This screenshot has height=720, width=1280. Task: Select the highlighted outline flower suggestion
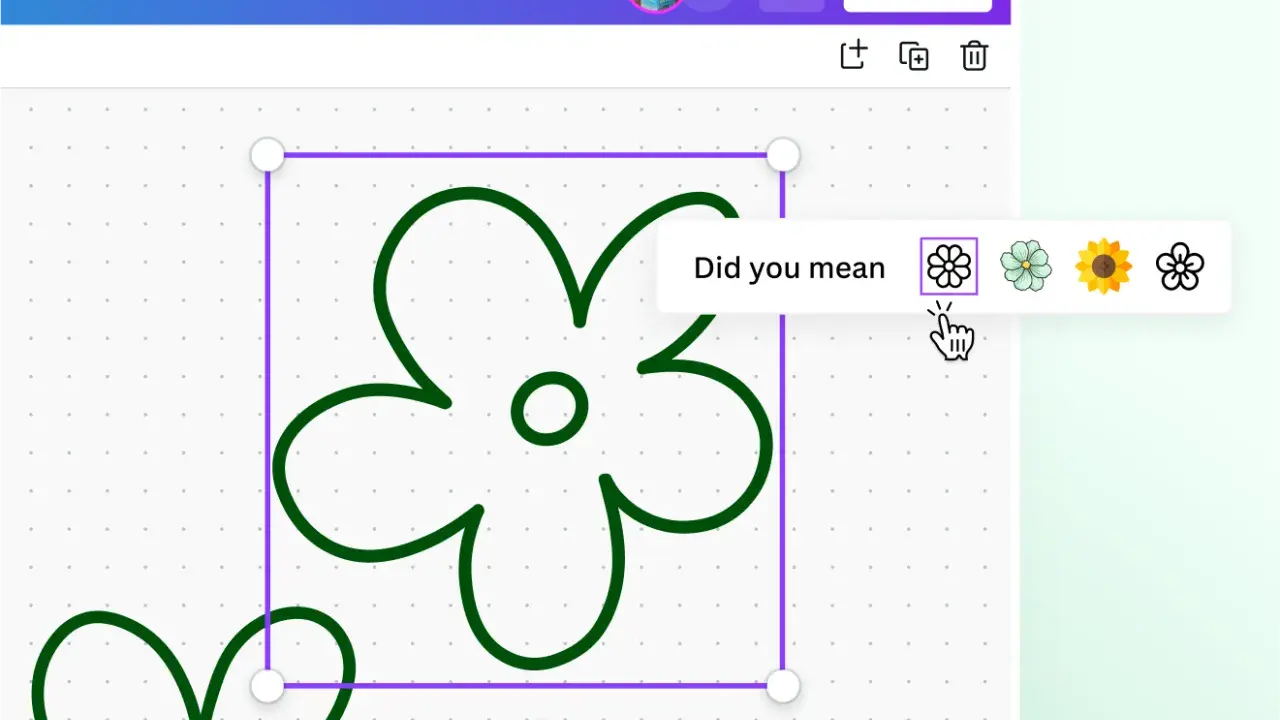[x=949, y=266]
